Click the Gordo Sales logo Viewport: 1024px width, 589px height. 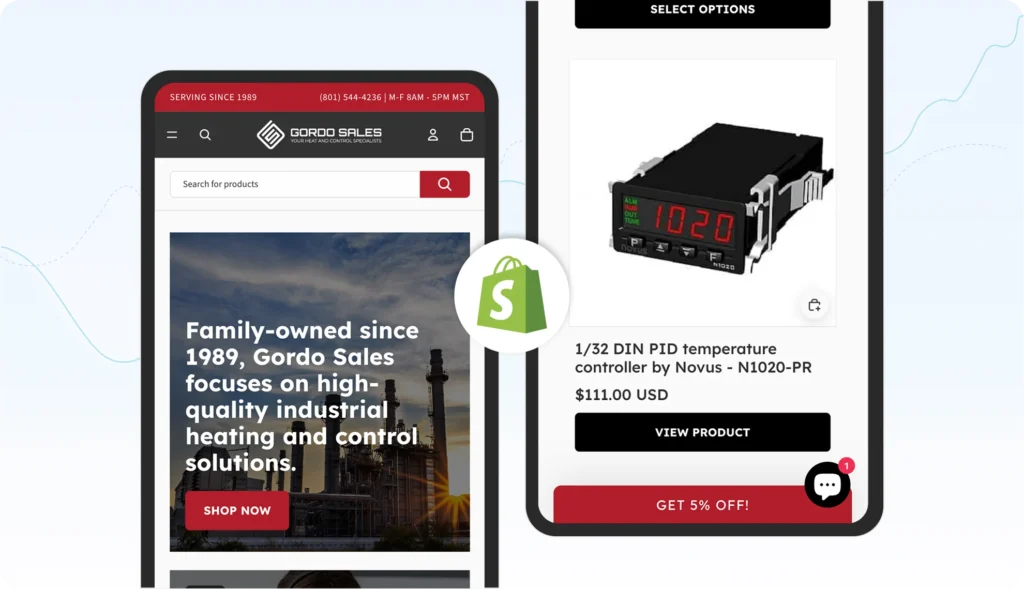pyautogui.click(x=319, y=135)
